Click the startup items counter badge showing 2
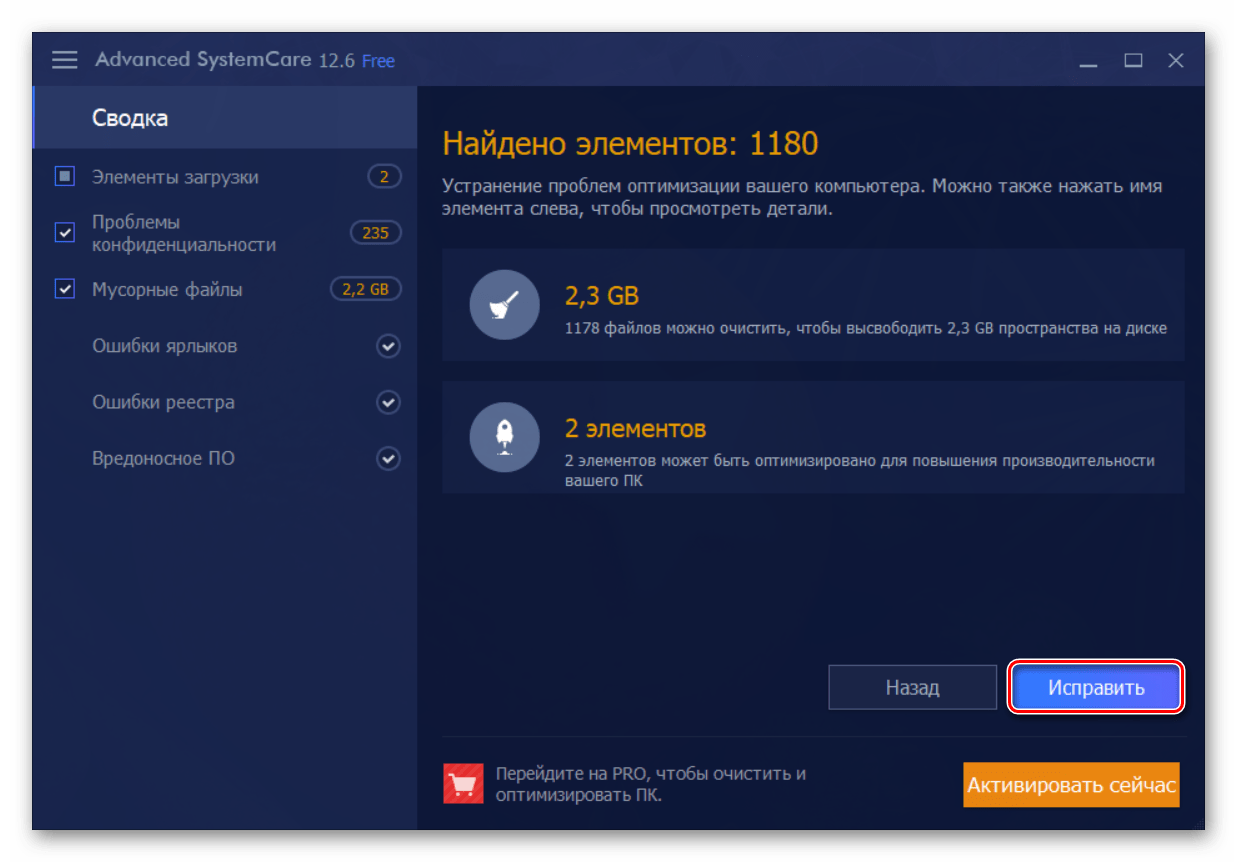1237x862 pixels. 383,176
